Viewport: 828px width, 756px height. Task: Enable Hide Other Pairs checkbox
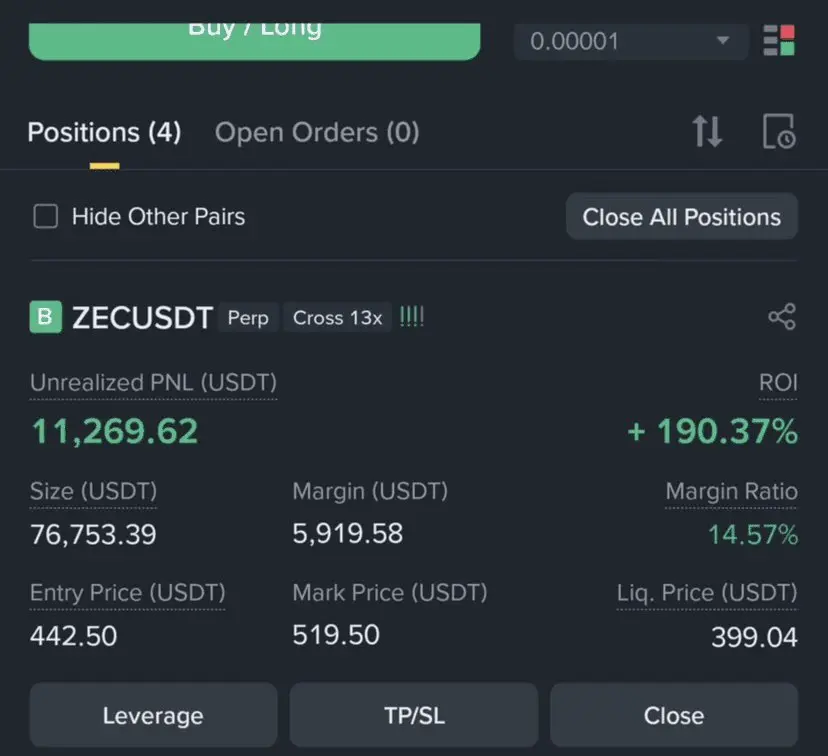pyautogui.click(x=46, y=216)
